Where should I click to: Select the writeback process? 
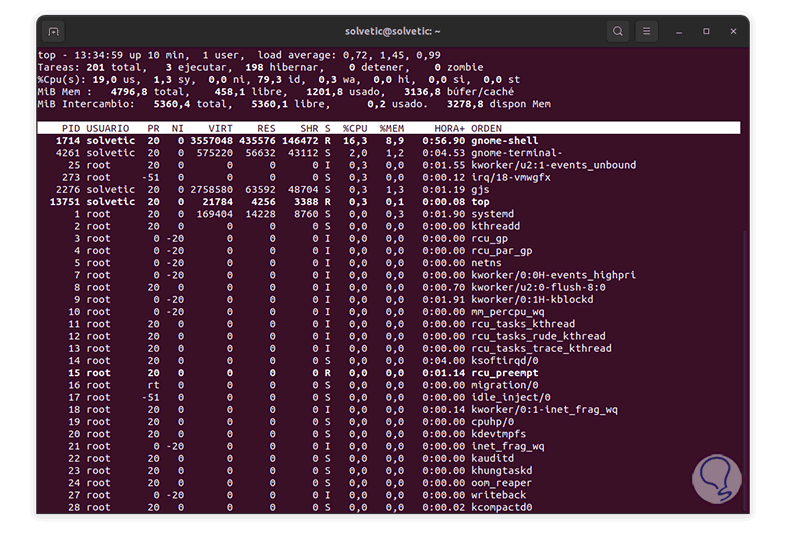tap(498, 495)
